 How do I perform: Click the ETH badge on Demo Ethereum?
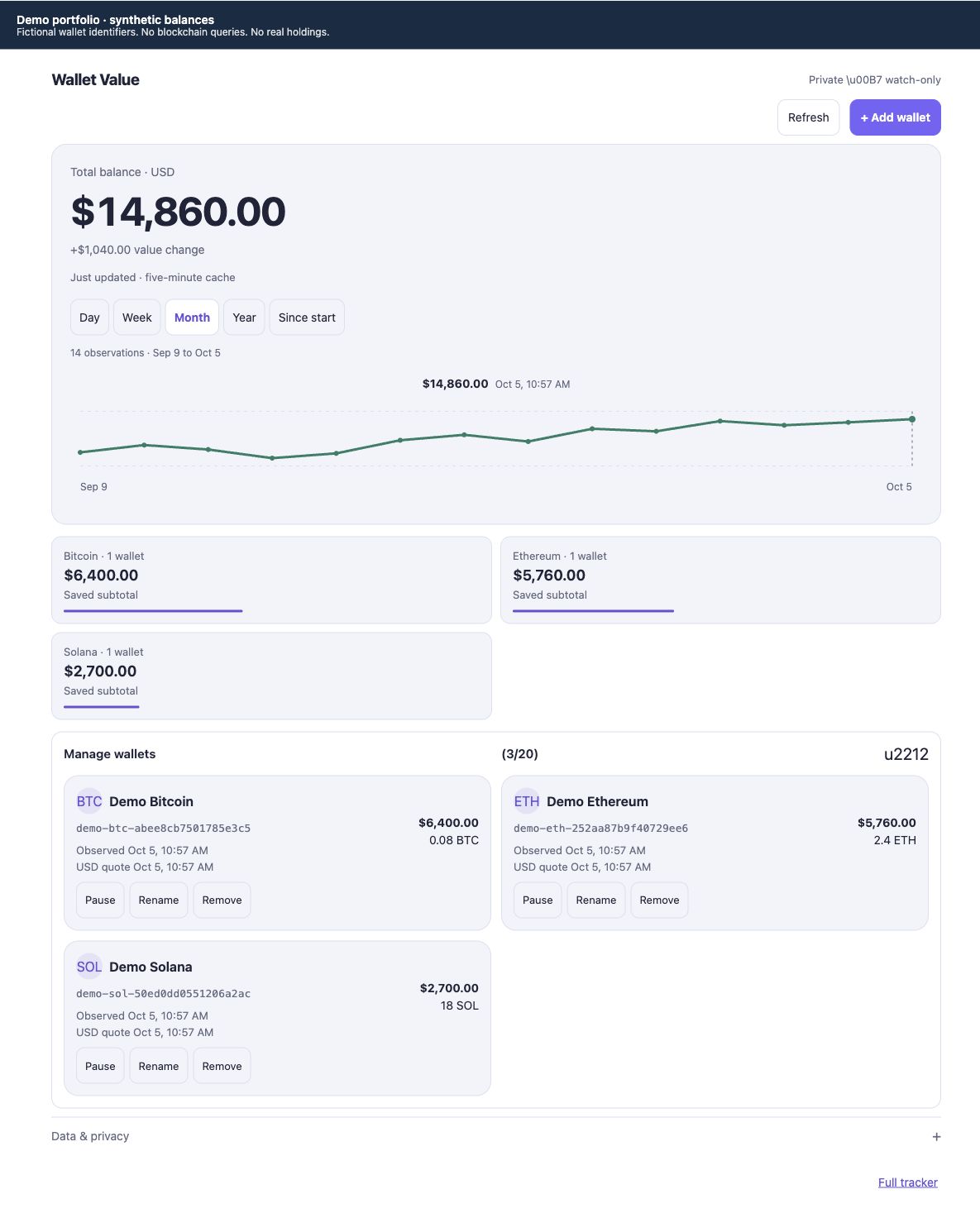pos(527,801)
